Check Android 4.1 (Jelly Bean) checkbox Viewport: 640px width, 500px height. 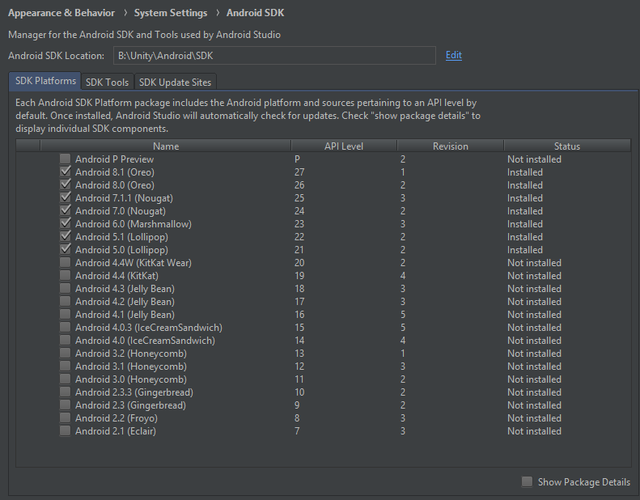[x=65, y=314]
